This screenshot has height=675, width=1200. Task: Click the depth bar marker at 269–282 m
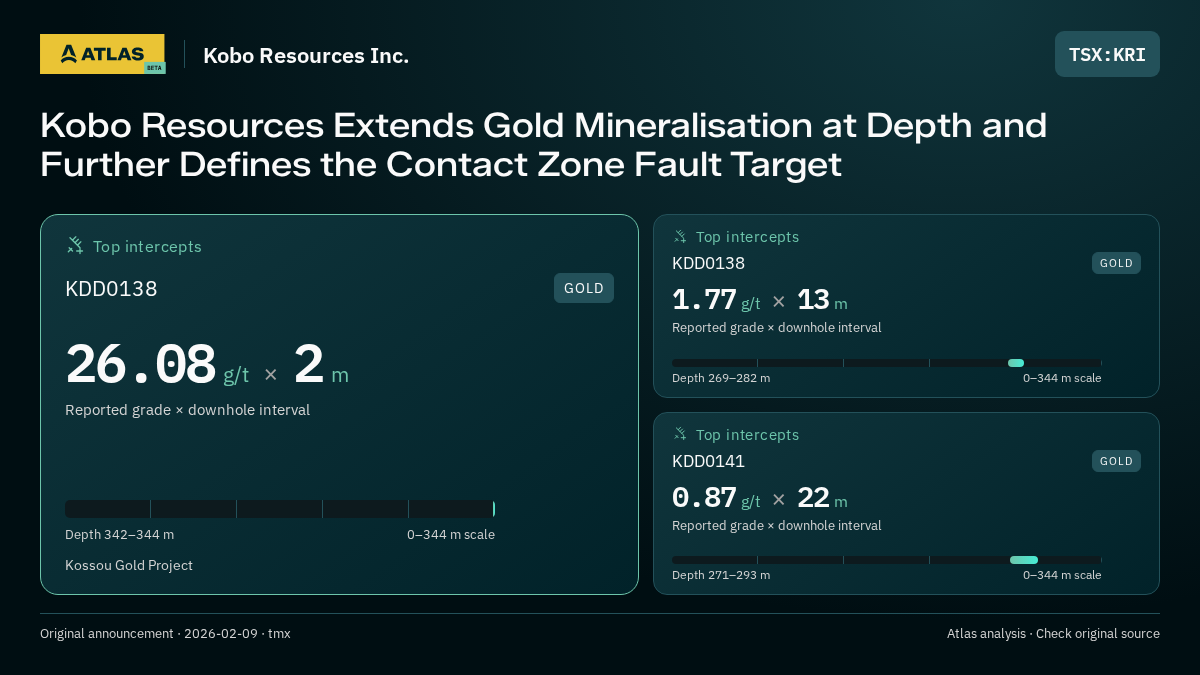point(1016,363)
